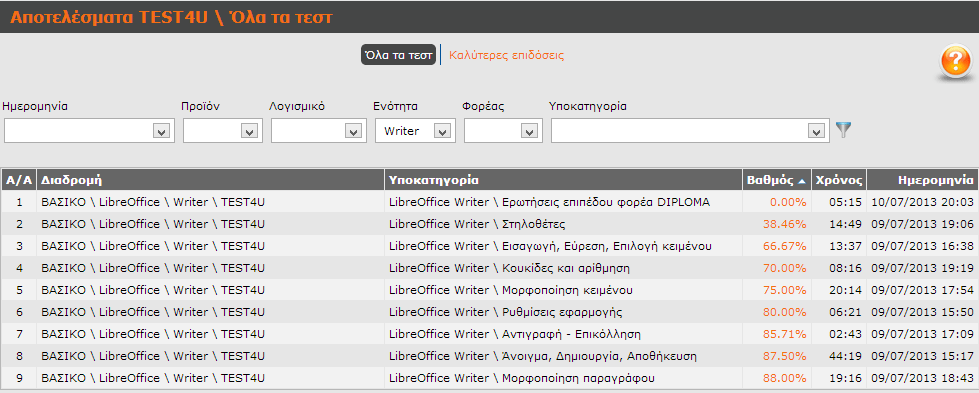Screen dimensions: 979x393
Task: Click the sort arrow in Βαθμός header
Action: pyautogui.click(x=802, y=181)
